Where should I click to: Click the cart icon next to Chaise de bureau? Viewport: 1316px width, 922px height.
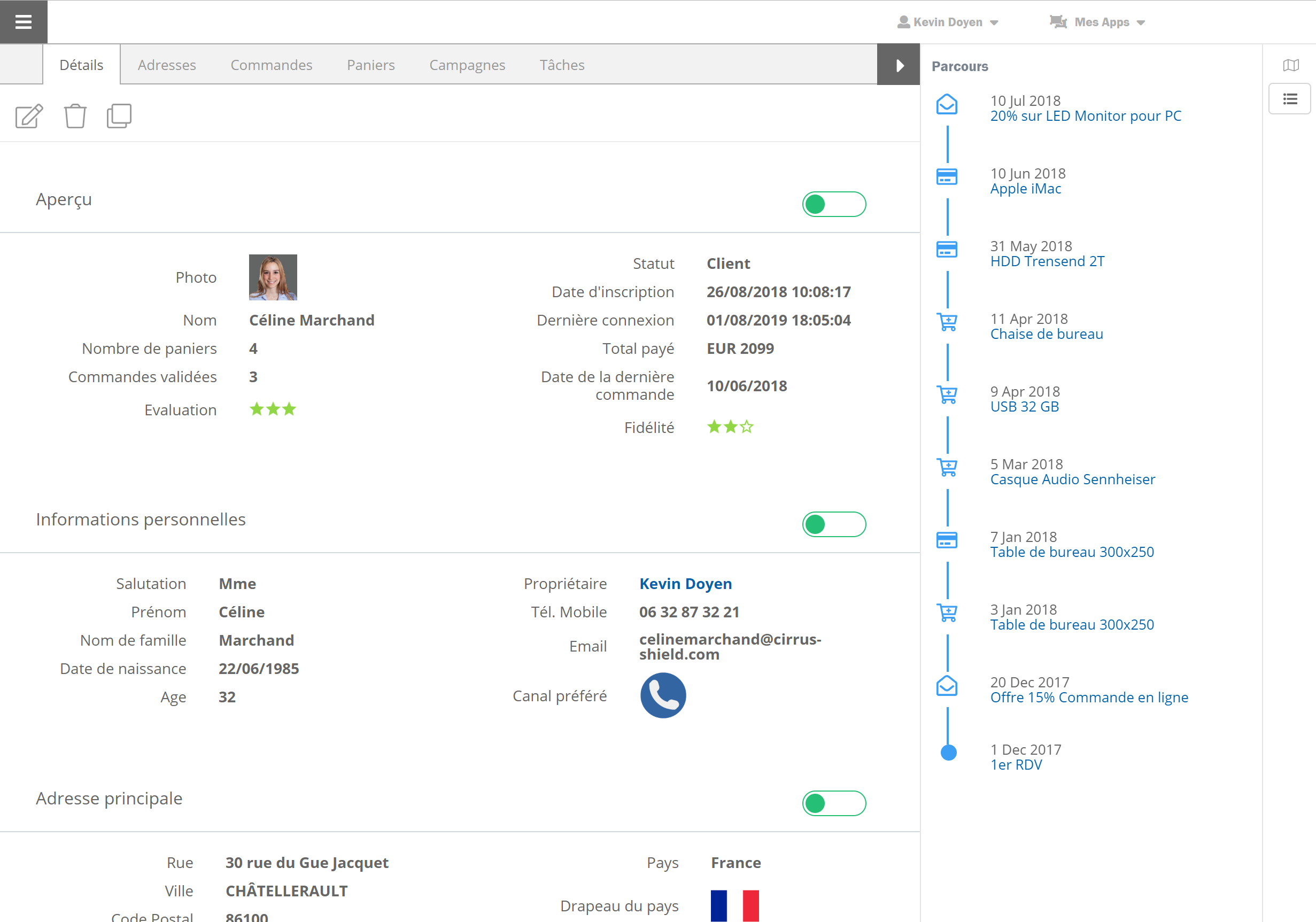947,325
